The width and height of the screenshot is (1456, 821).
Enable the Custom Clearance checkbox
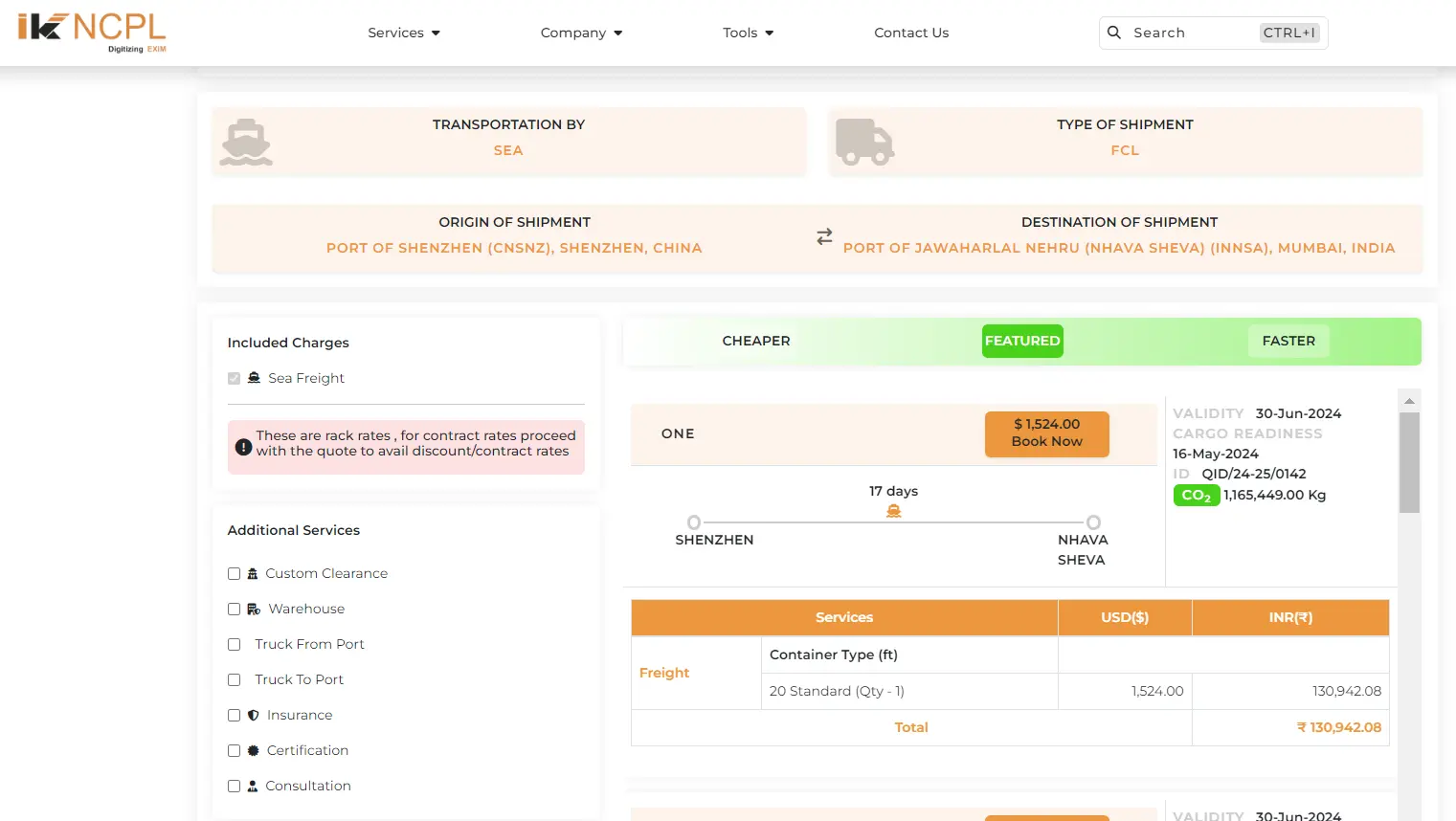[234, 574]
